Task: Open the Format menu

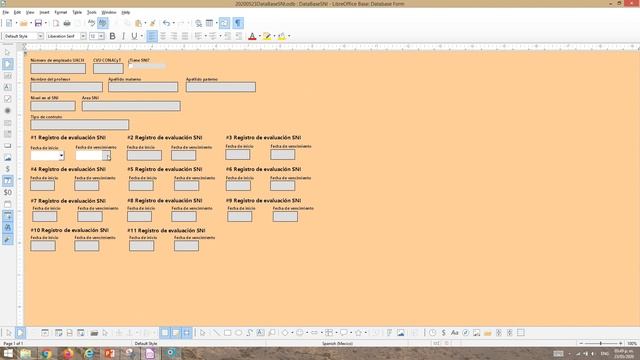Action: coord(60,12)
